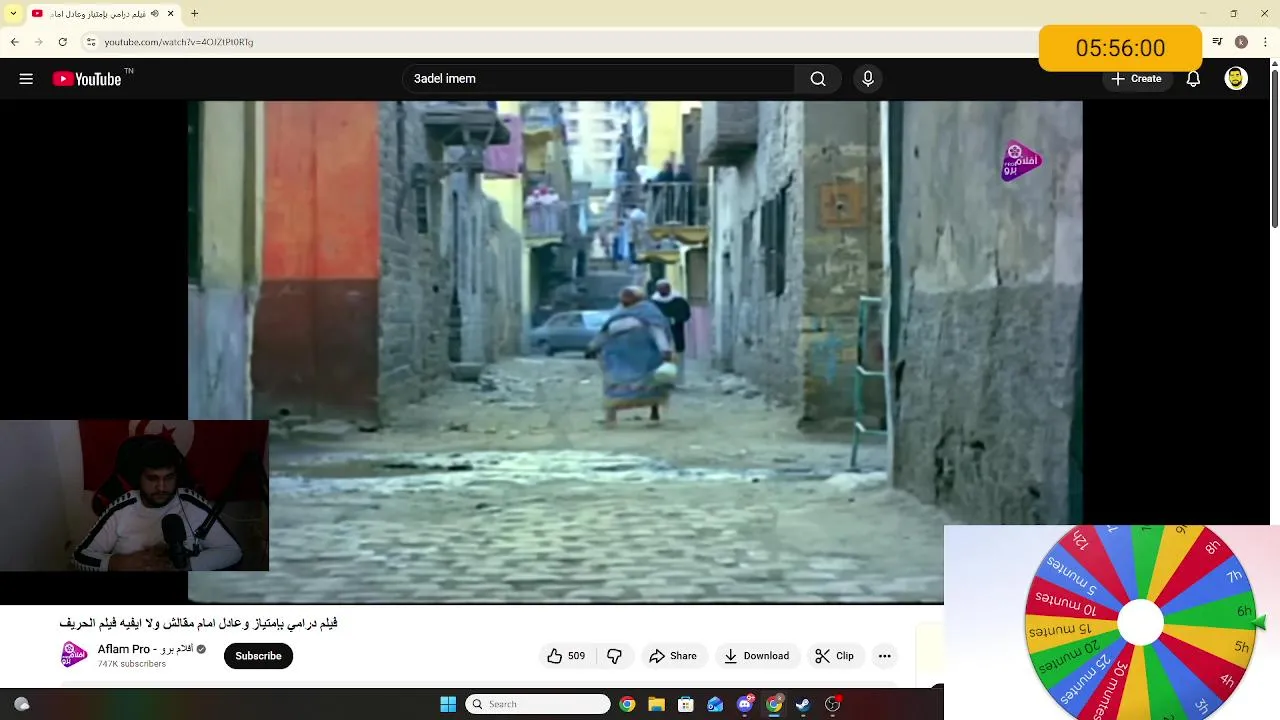Click the browser address bar URL
This screenshot has height=720, width=1280.
point(179,42)
